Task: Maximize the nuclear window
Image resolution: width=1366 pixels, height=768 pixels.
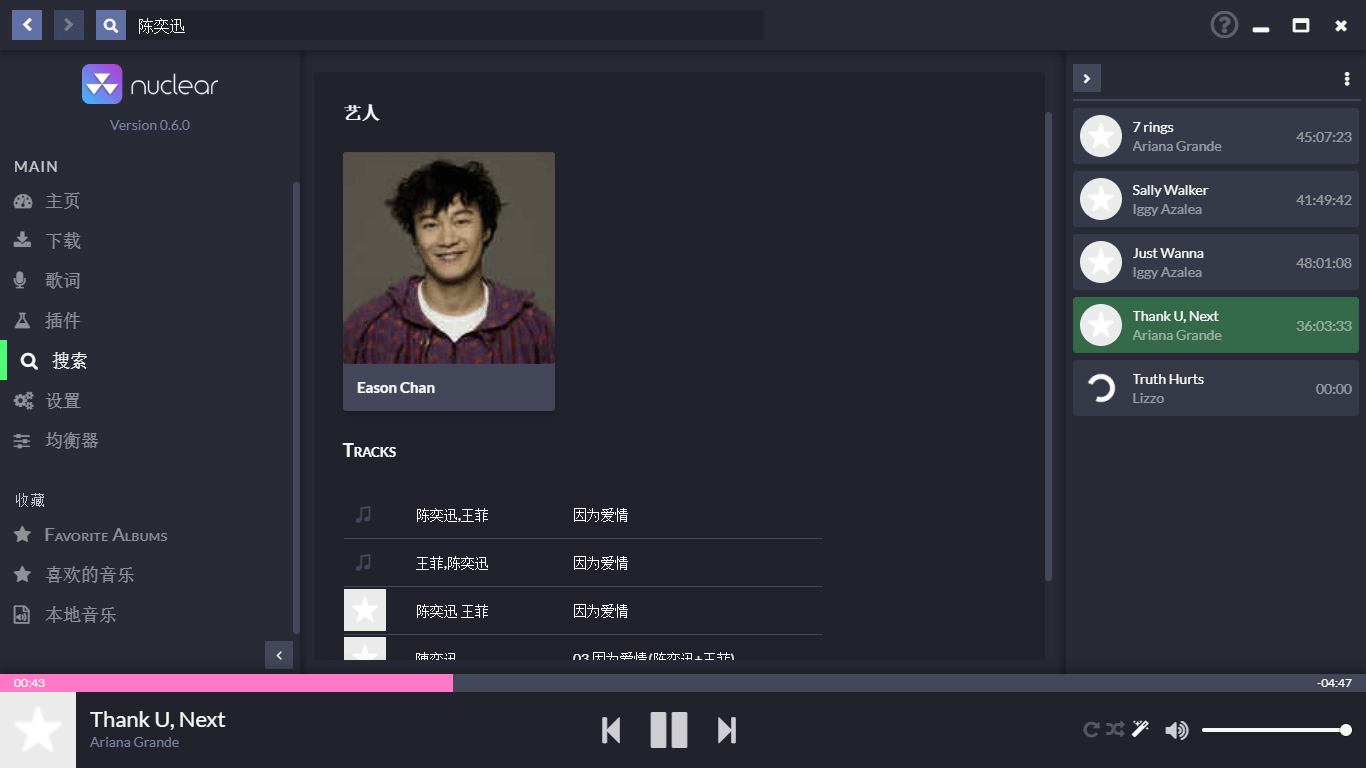Action: pyautogui.click(x=1301, y=26)
